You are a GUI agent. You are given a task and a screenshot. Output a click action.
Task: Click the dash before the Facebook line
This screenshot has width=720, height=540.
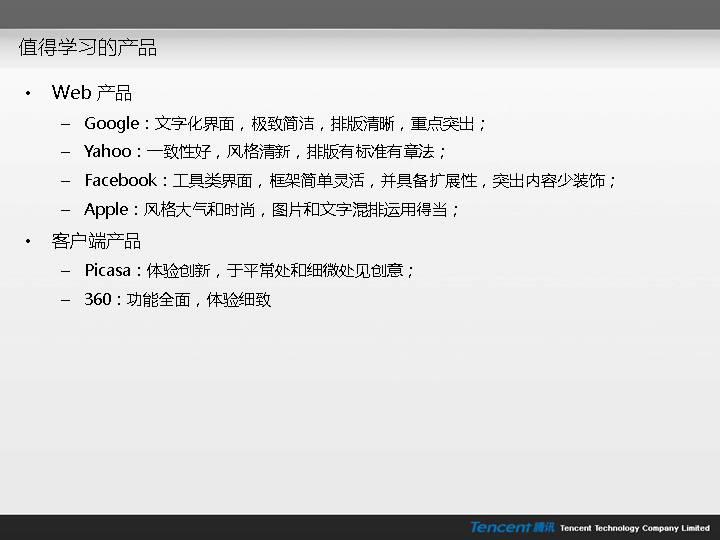pyautogui.click(x=65, y=181)
